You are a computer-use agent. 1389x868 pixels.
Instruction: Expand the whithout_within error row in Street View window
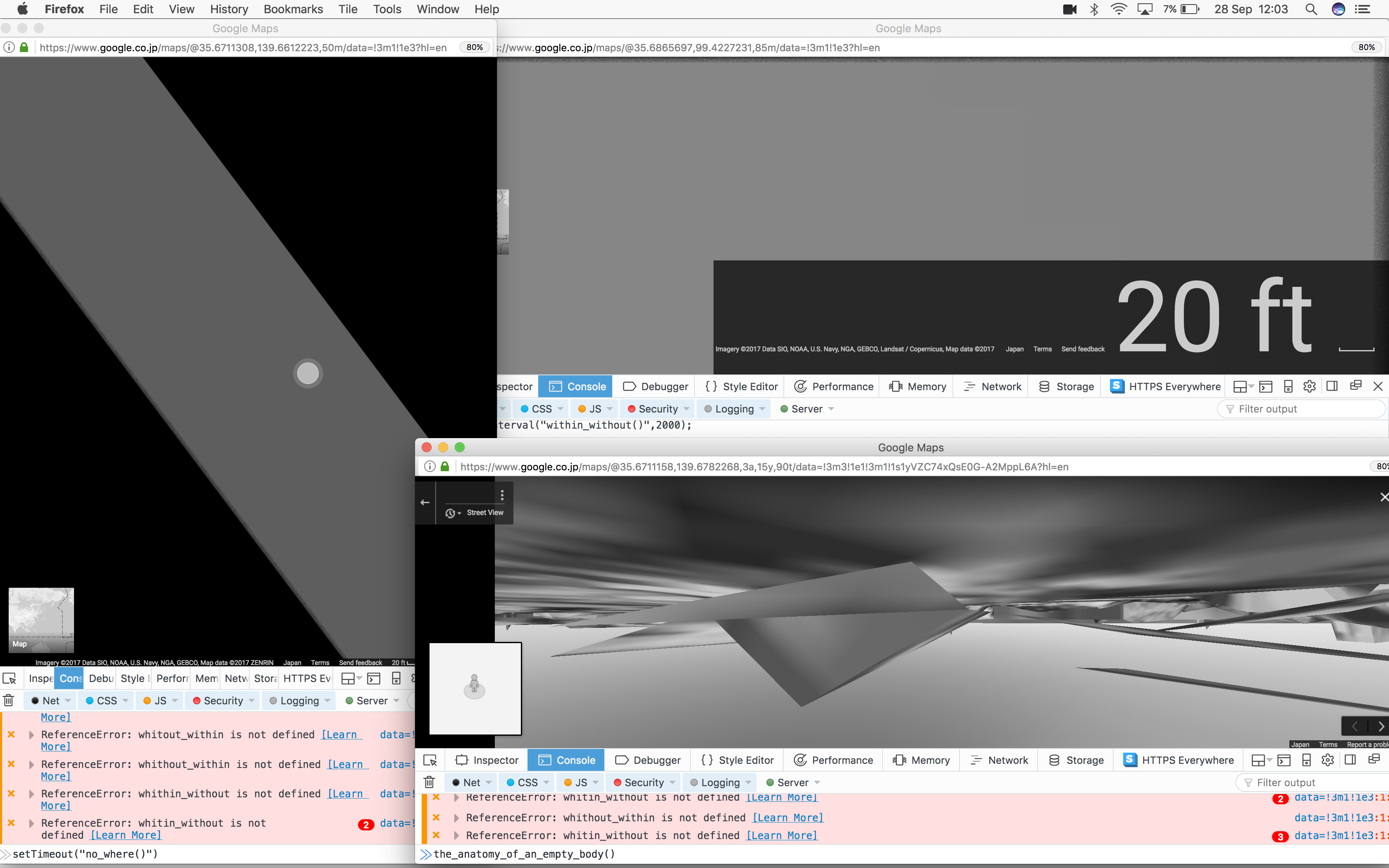[456, 818]
